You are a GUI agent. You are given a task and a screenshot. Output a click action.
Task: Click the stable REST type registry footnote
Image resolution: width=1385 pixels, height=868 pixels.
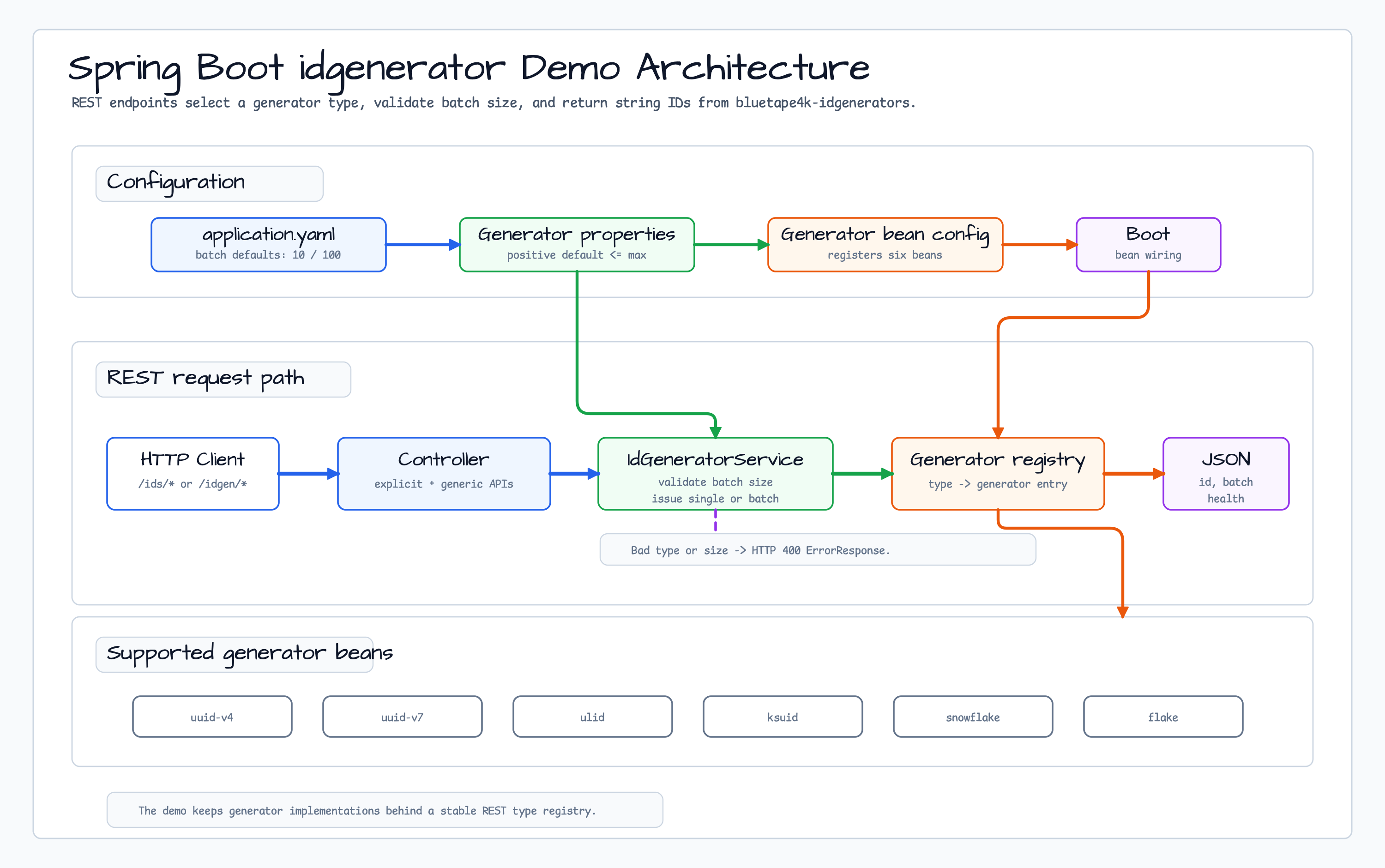[x=385, y=810]
